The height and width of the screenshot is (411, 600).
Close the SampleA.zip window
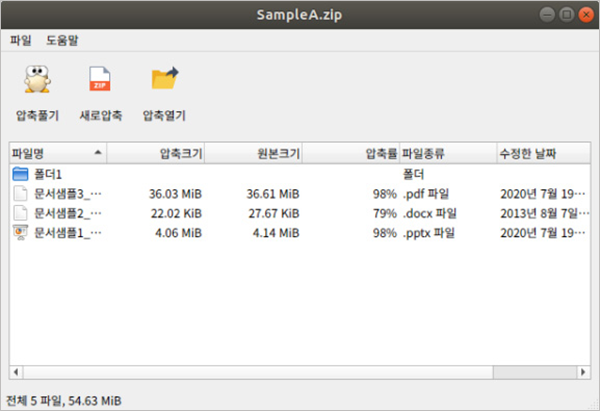coord(586,15)
